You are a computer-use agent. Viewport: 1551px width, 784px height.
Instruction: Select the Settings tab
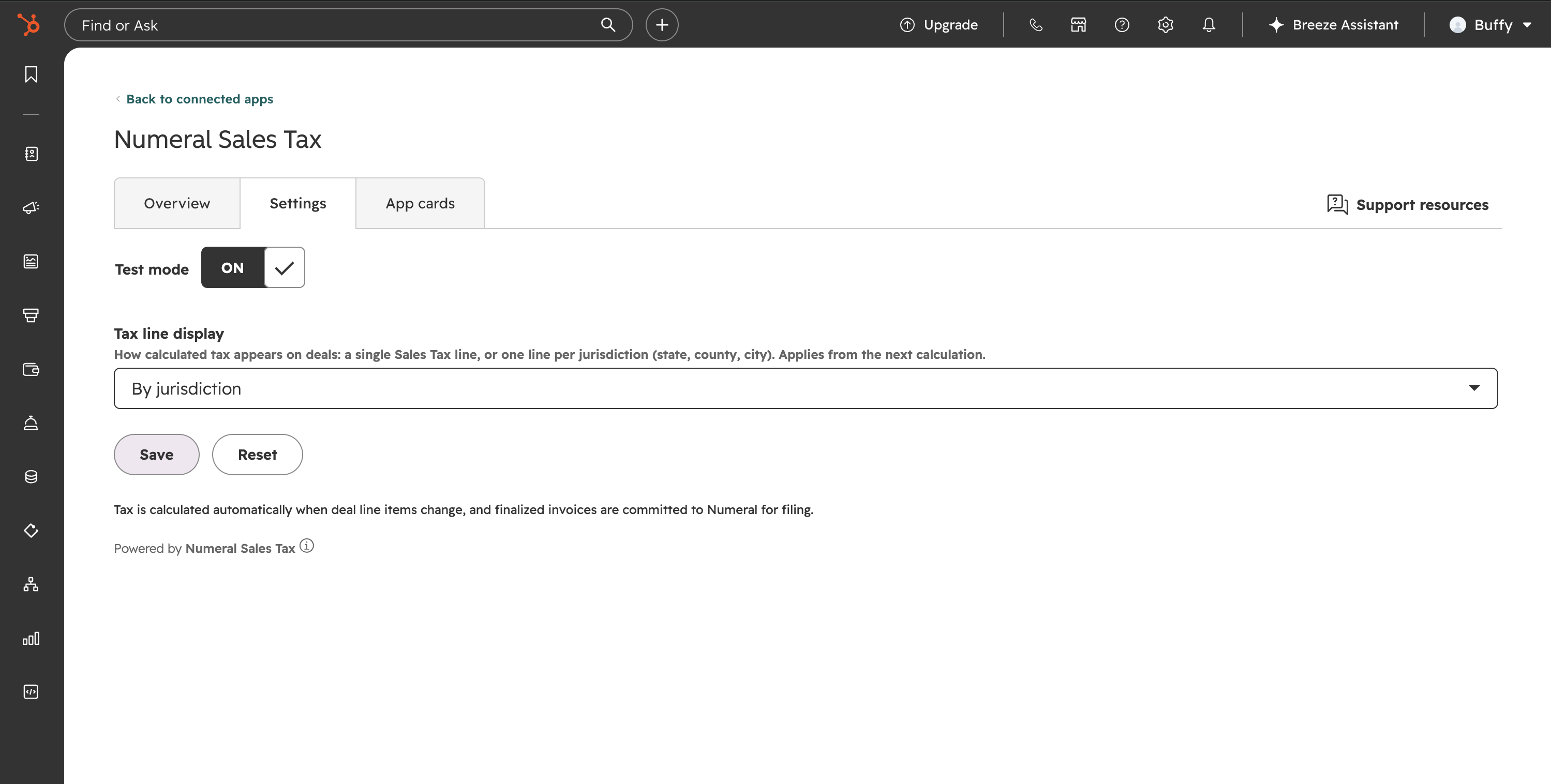[298, 203]
